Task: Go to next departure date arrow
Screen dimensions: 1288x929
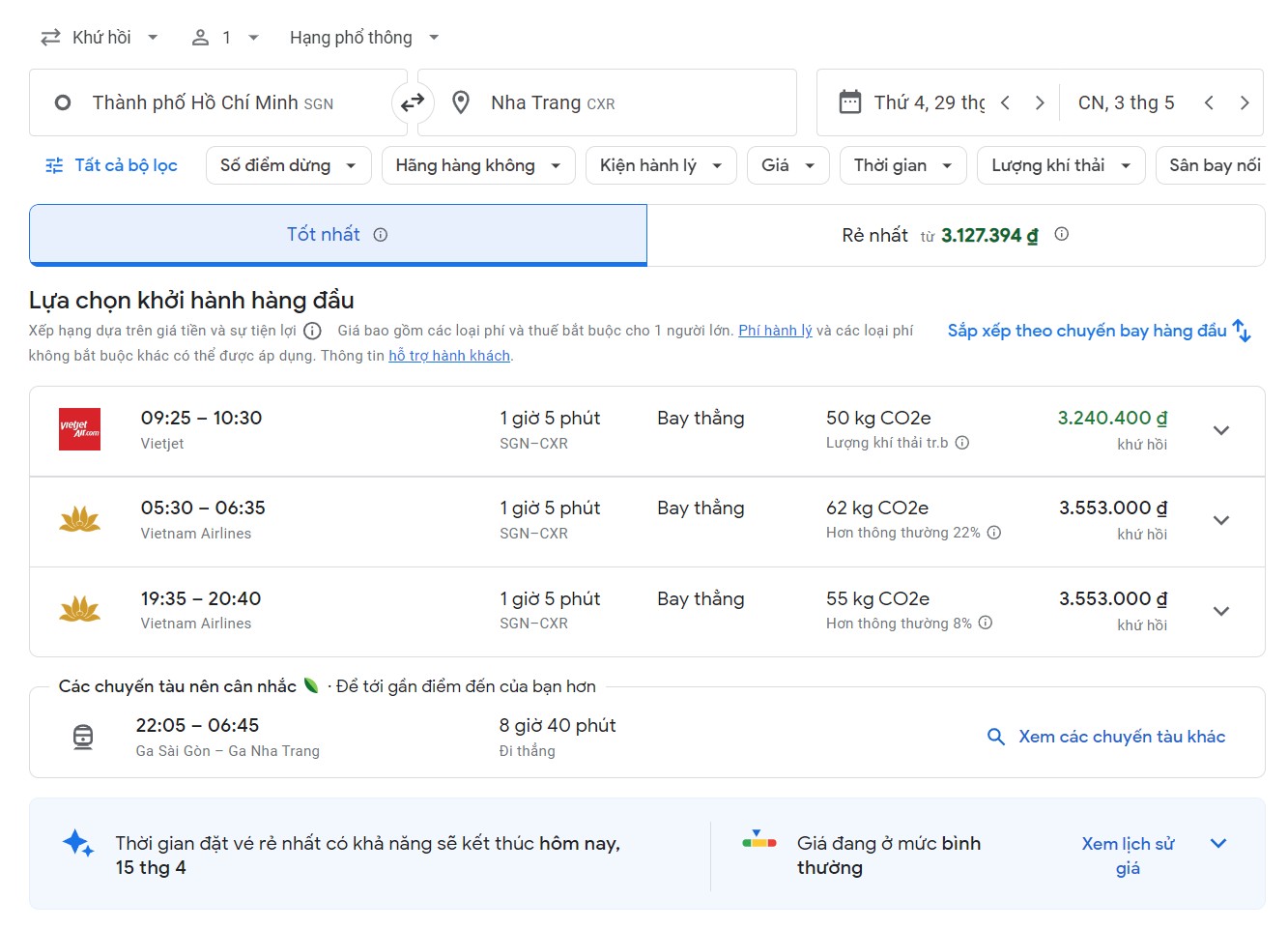Action: click(x=1040, y=102)
